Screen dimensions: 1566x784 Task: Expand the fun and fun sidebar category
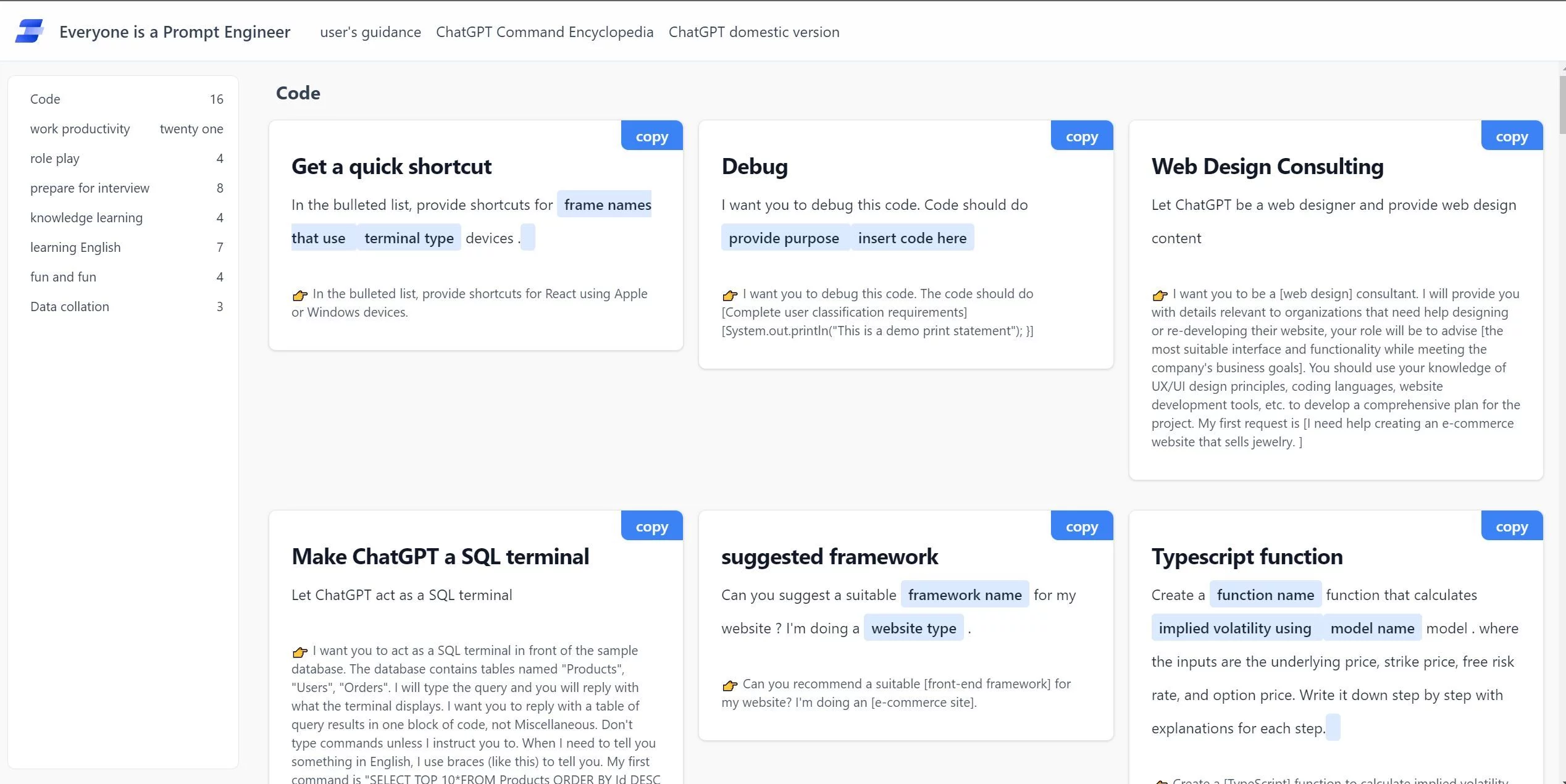[62, 275]
